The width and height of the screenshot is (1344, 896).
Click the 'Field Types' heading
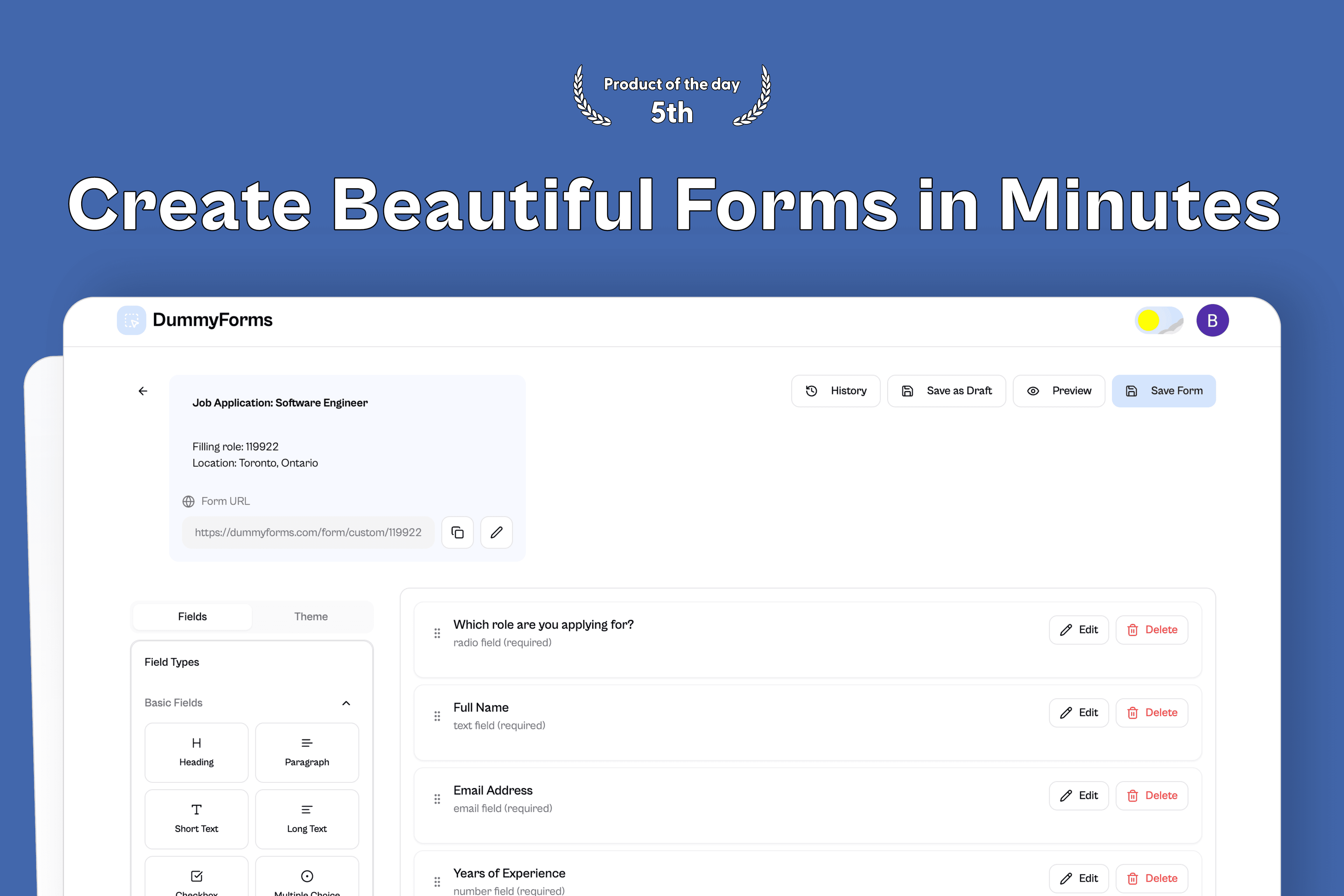pyautogui.click(x=172, y=662)
